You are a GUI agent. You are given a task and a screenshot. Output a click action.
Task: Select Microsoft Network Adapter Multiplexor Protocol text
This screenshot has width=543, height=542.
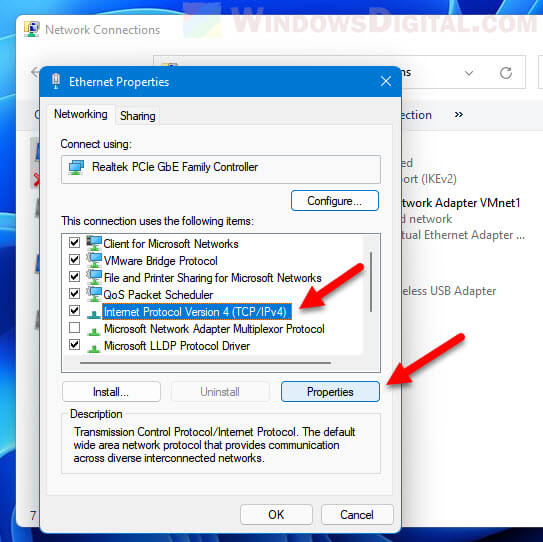click(214, 328)
